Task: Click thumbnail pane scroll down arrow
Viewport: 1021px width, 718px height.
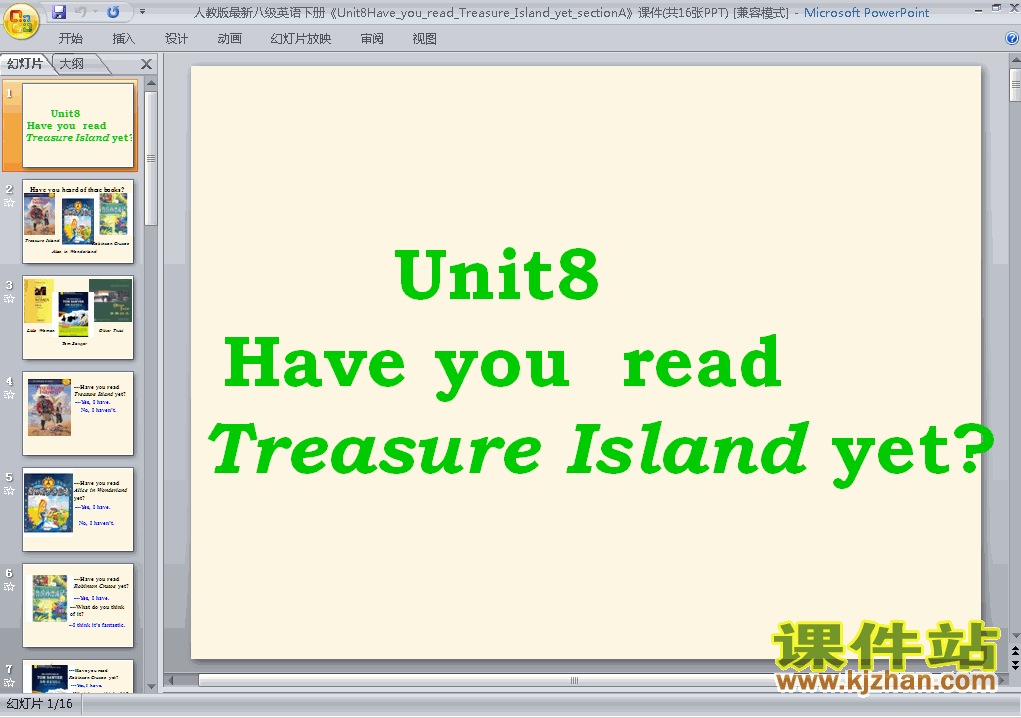Action: point(151,686)
